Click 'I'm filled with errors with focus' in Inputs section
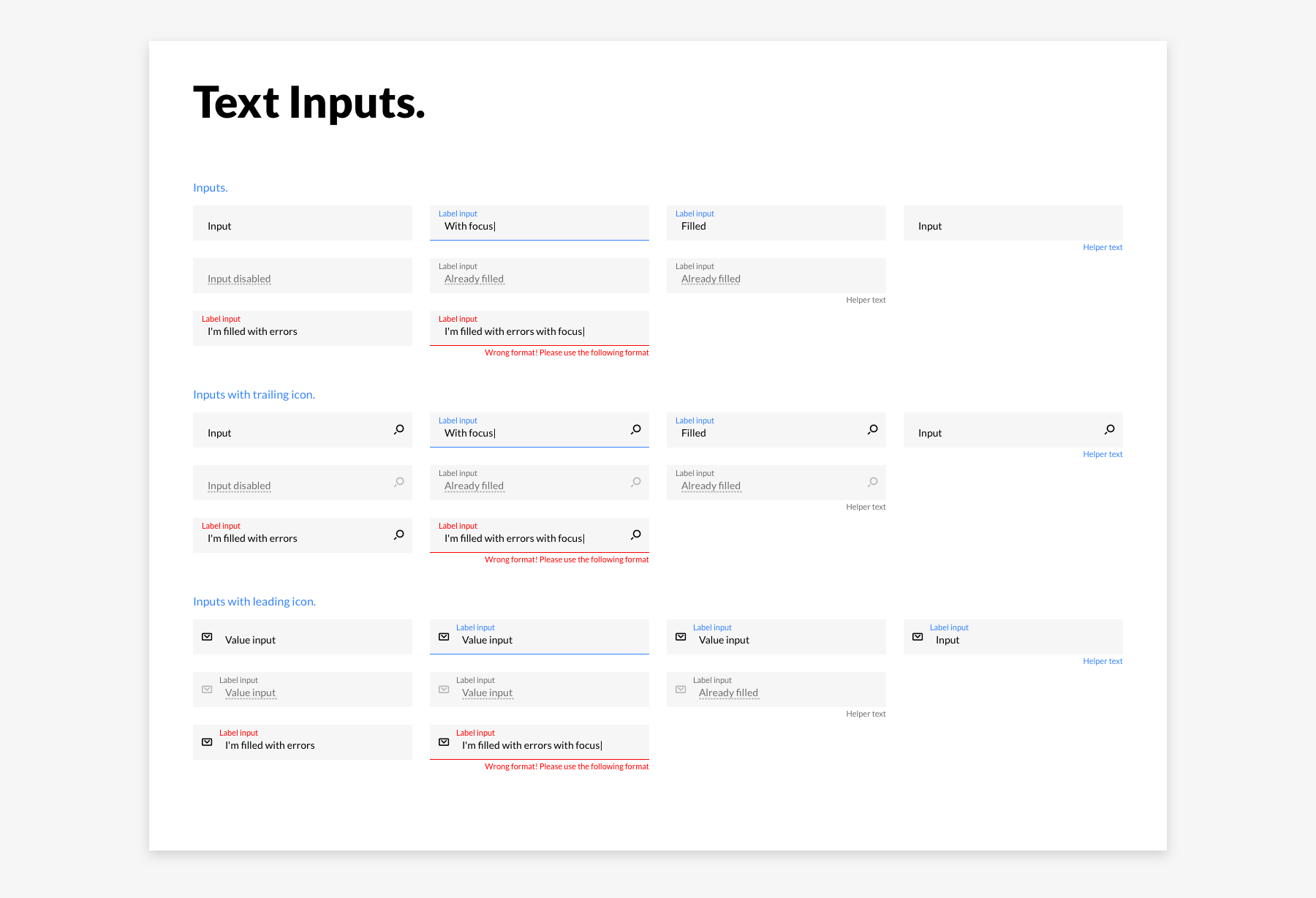The image size is (1316, 898). pyautogui.click(x=540, y=328)
